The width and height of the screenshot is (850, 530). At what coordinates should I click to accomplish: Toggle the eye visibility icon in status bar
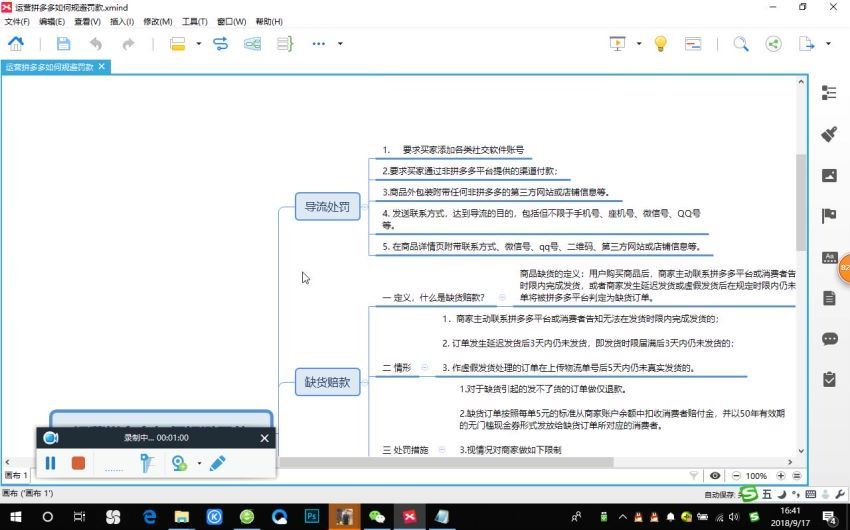point(715,475)
